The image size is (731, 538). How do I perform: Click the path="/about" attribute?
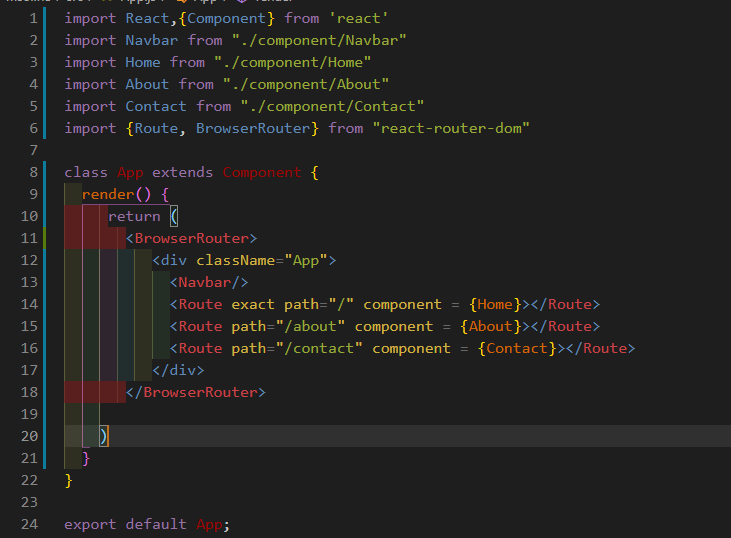288,326
